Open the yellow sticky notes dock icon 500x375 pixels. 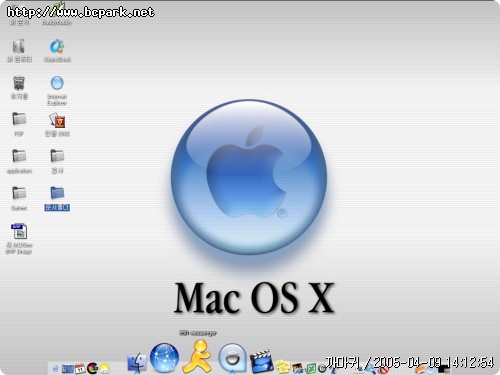[x=283, y=366]
